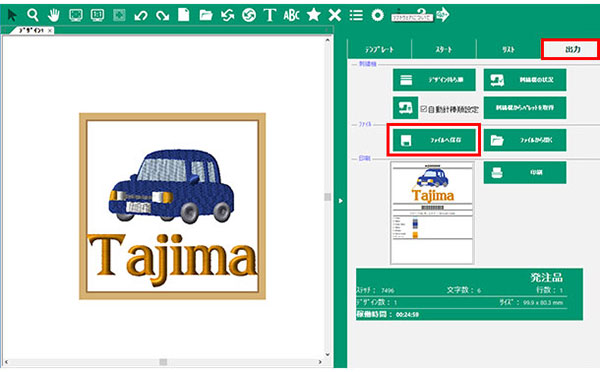Click the 1:1 actual size view icon
The height and width of the screenshot is (372, 600).
point(97,15)
